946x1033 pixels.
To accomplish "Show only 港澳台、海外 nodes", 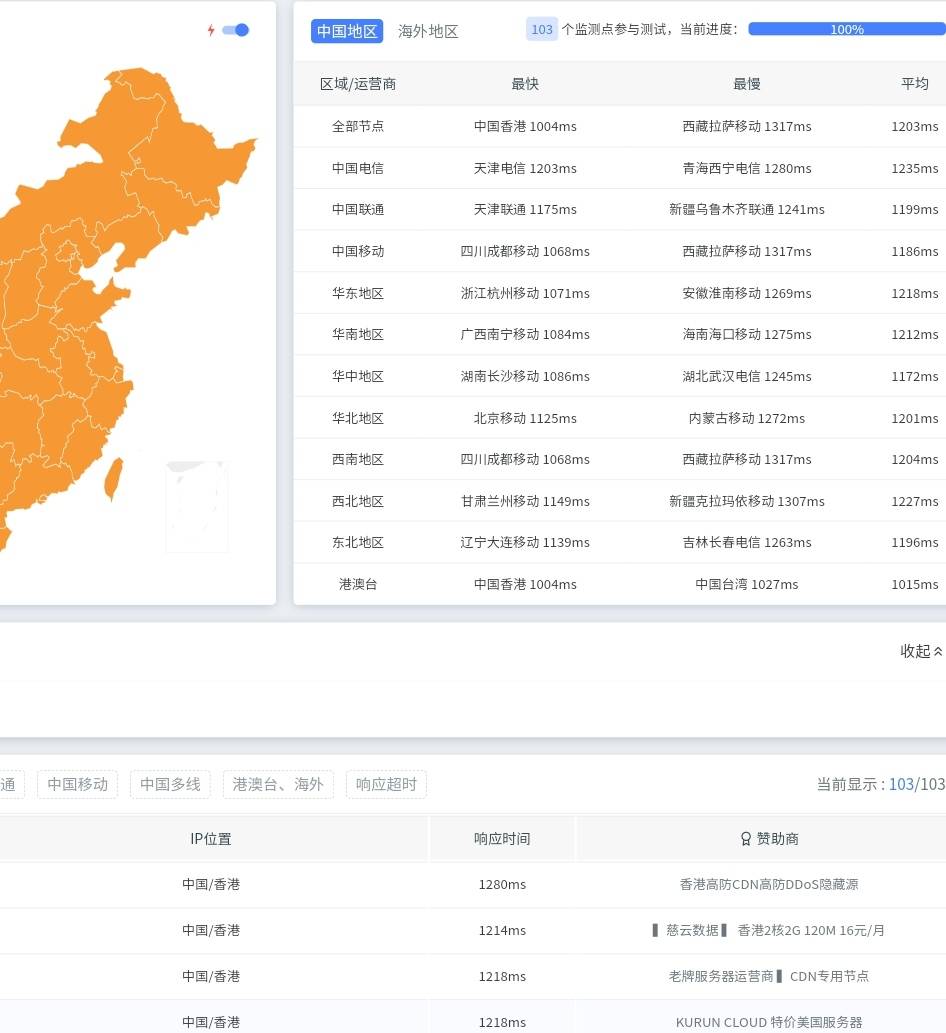I will [278, 784].
